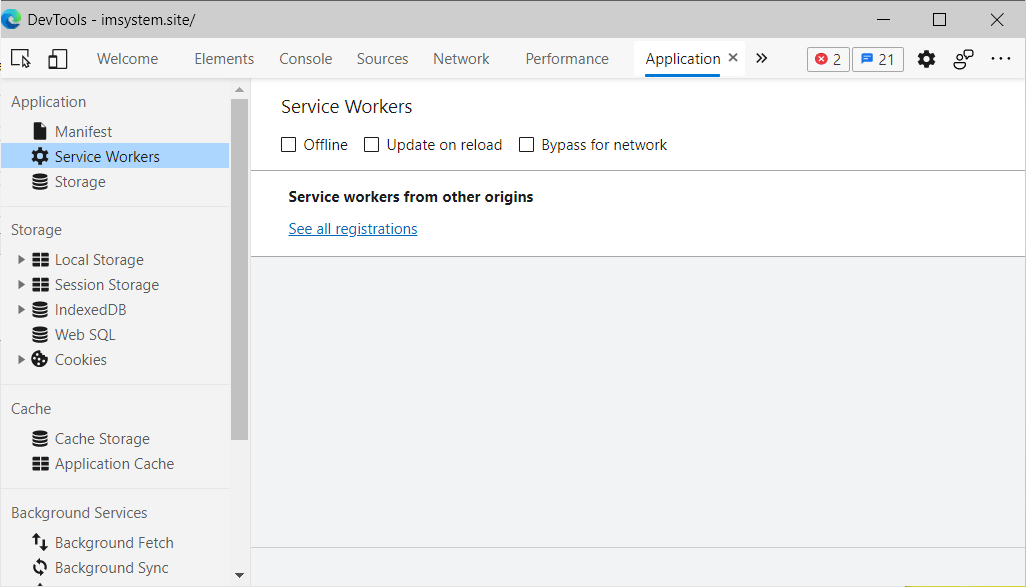Toggle the device emulation icon
Image resolution: width=1026 pixels, height=587 pixels.
[x=57, y=58]
